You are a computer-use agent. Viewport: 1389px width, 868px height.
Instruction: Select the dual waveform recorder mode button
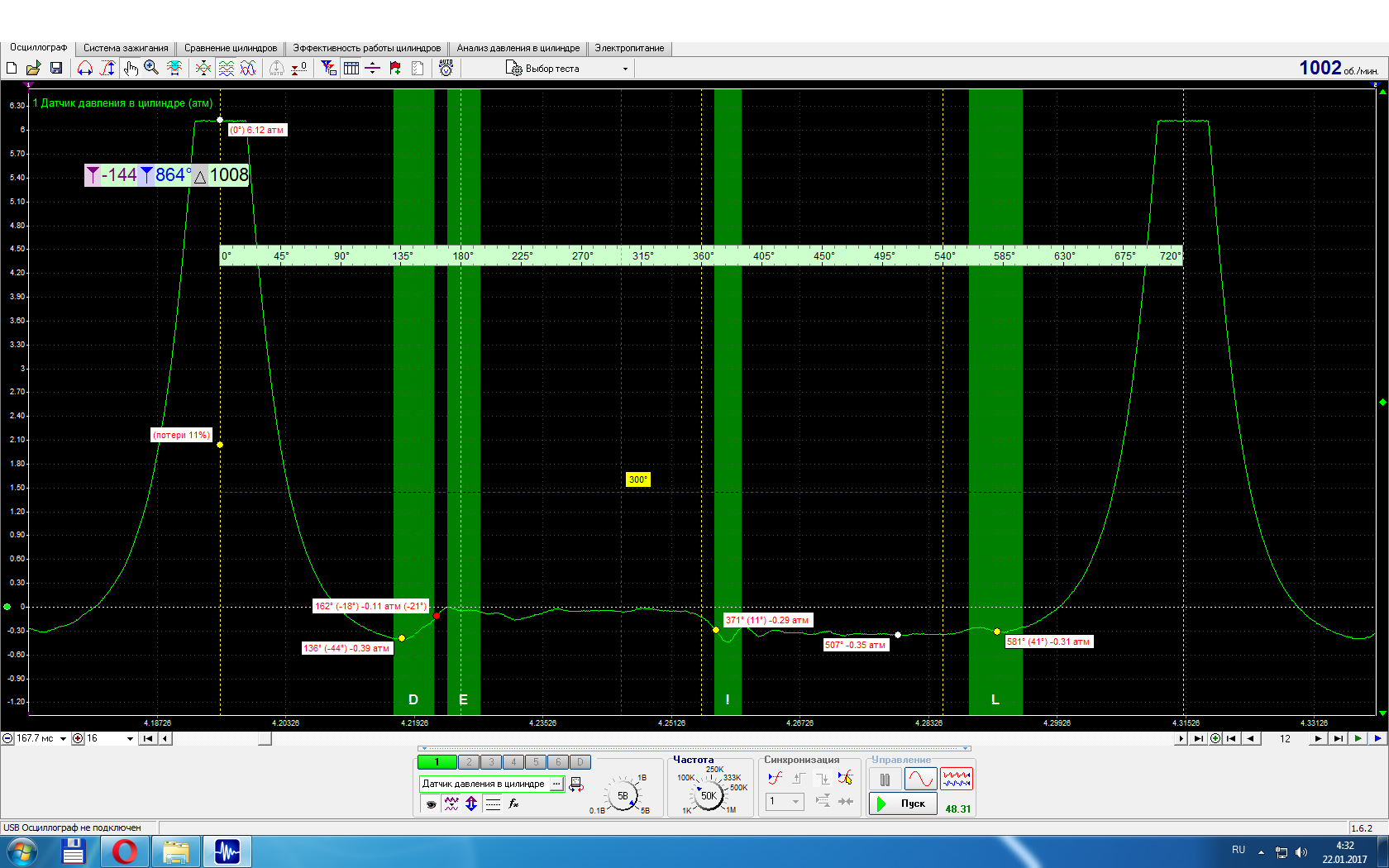(x=957, y=779)
